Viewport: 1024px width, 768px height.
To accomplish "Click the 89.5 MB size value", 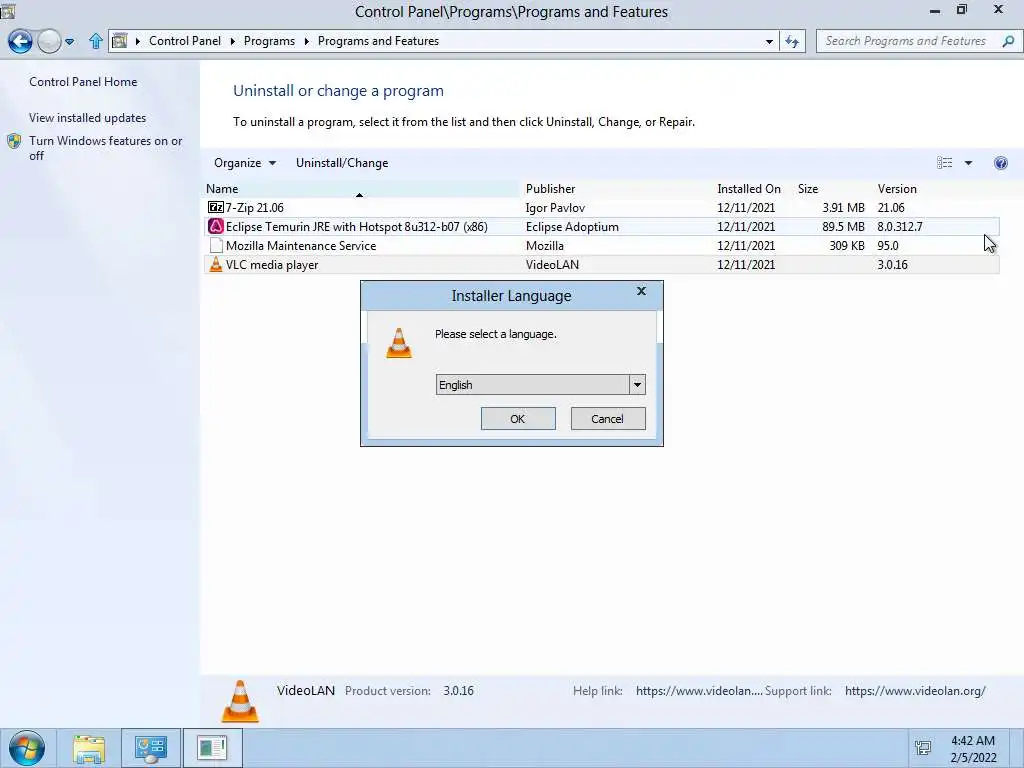I will (843, 227).
